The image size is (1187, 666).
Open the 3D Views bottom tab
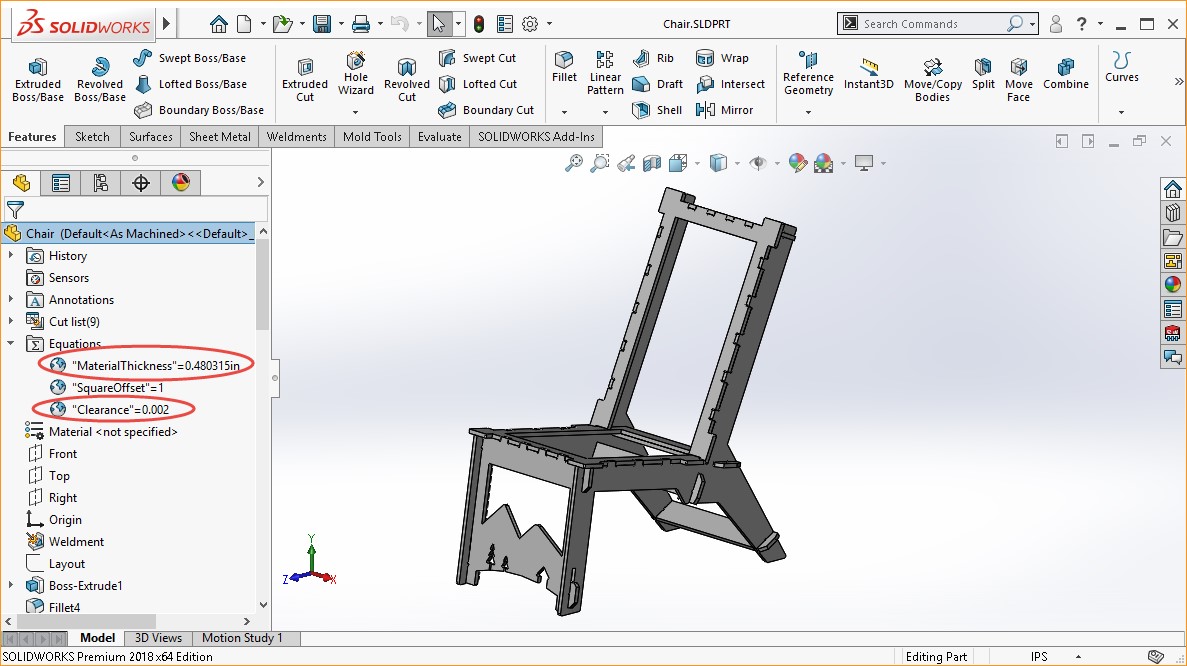[158, 638]
